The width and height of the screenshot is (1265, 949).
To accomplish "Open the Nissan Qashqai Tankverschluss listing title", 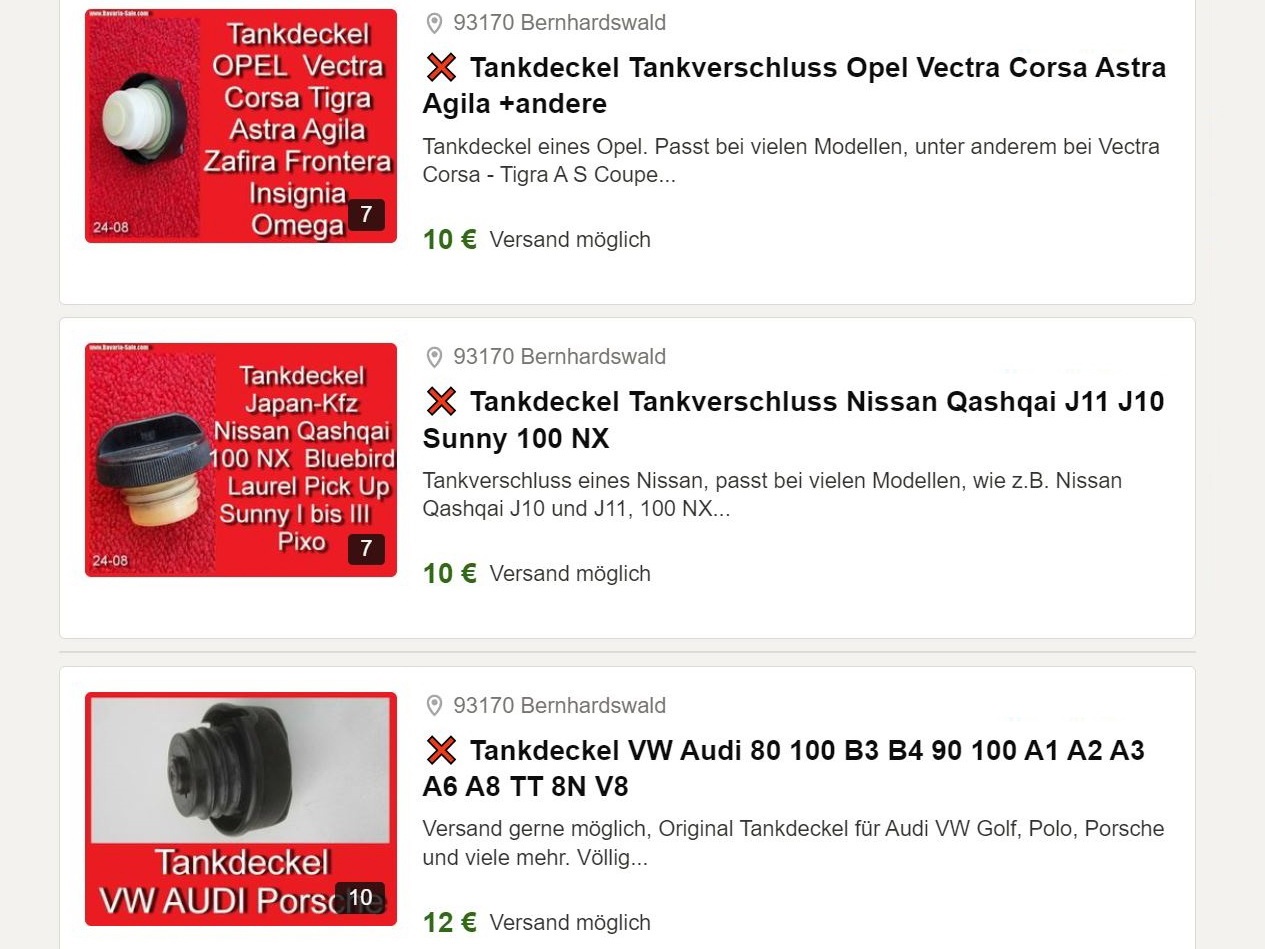I will coord(794,420).
